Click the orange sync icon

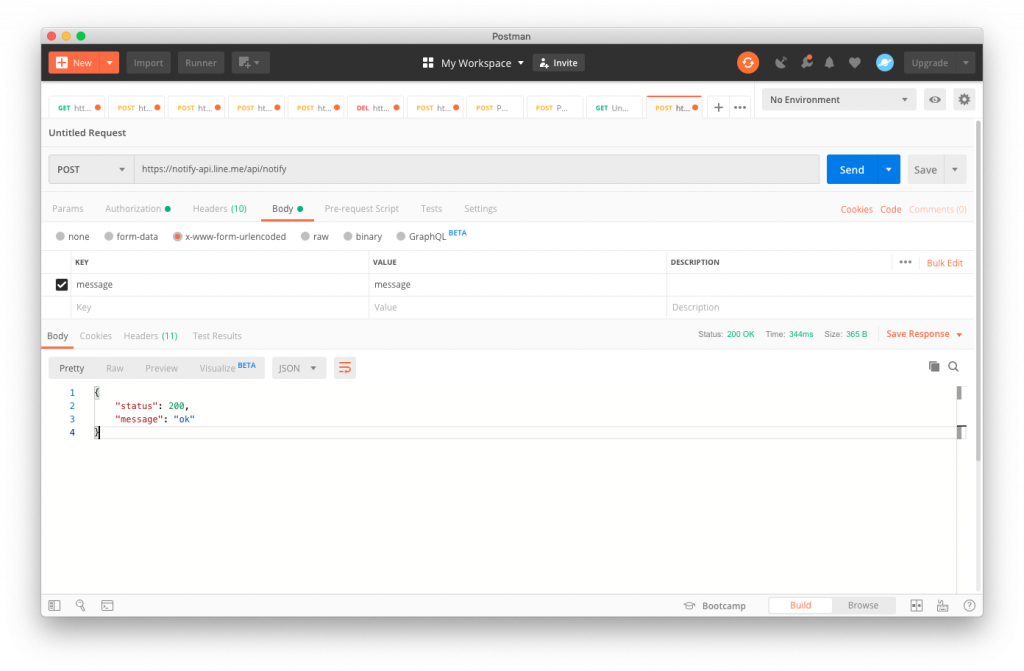(748, 63)
